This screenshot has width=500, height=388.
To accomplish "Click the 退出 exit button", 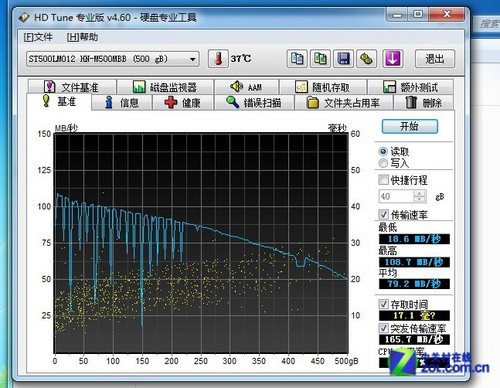I will (x=435, y=59).
